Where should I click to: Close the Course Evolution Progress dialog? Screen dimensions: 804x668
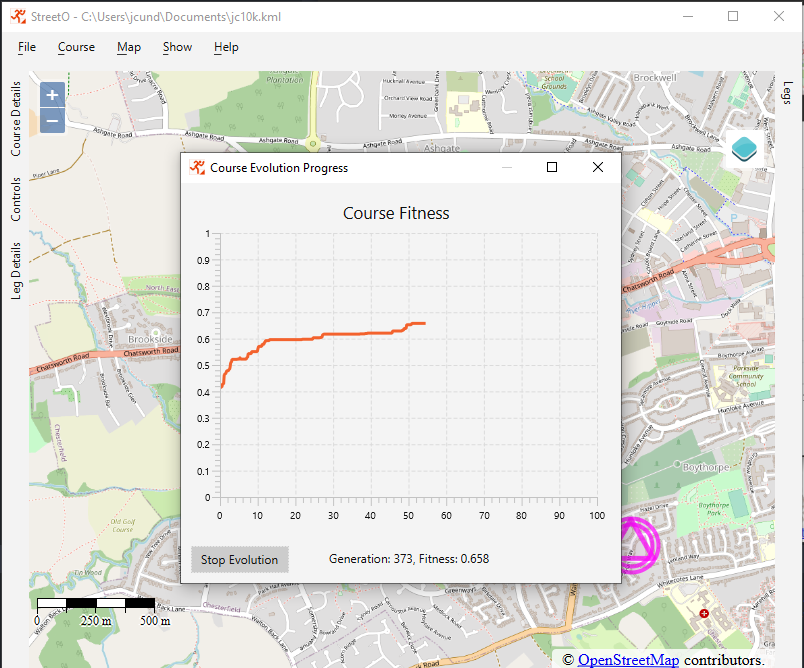point(598,168)
